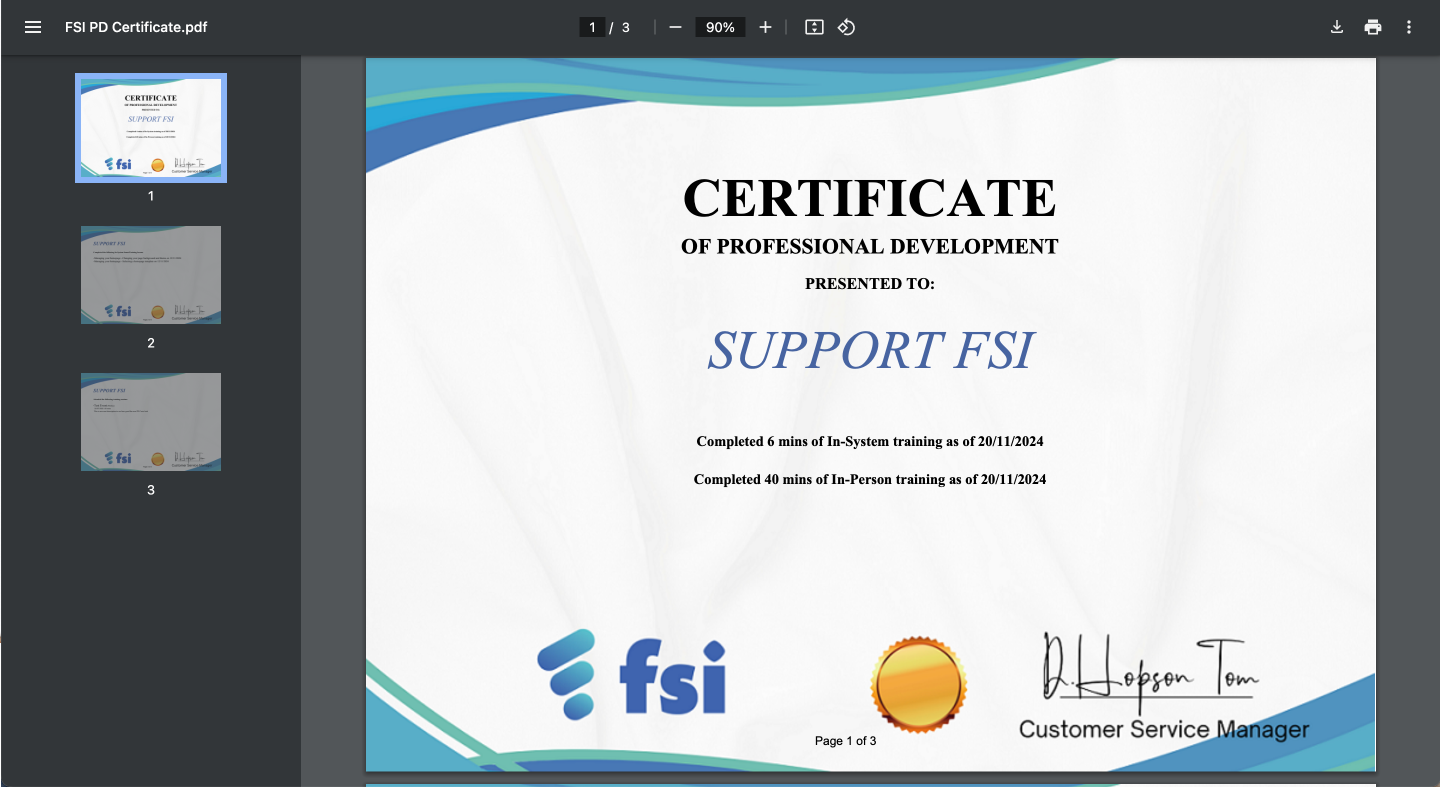Toggle the sidebar hamburger menu
The height and width of the screenshot is (787, 1440).
click(33, 27)
